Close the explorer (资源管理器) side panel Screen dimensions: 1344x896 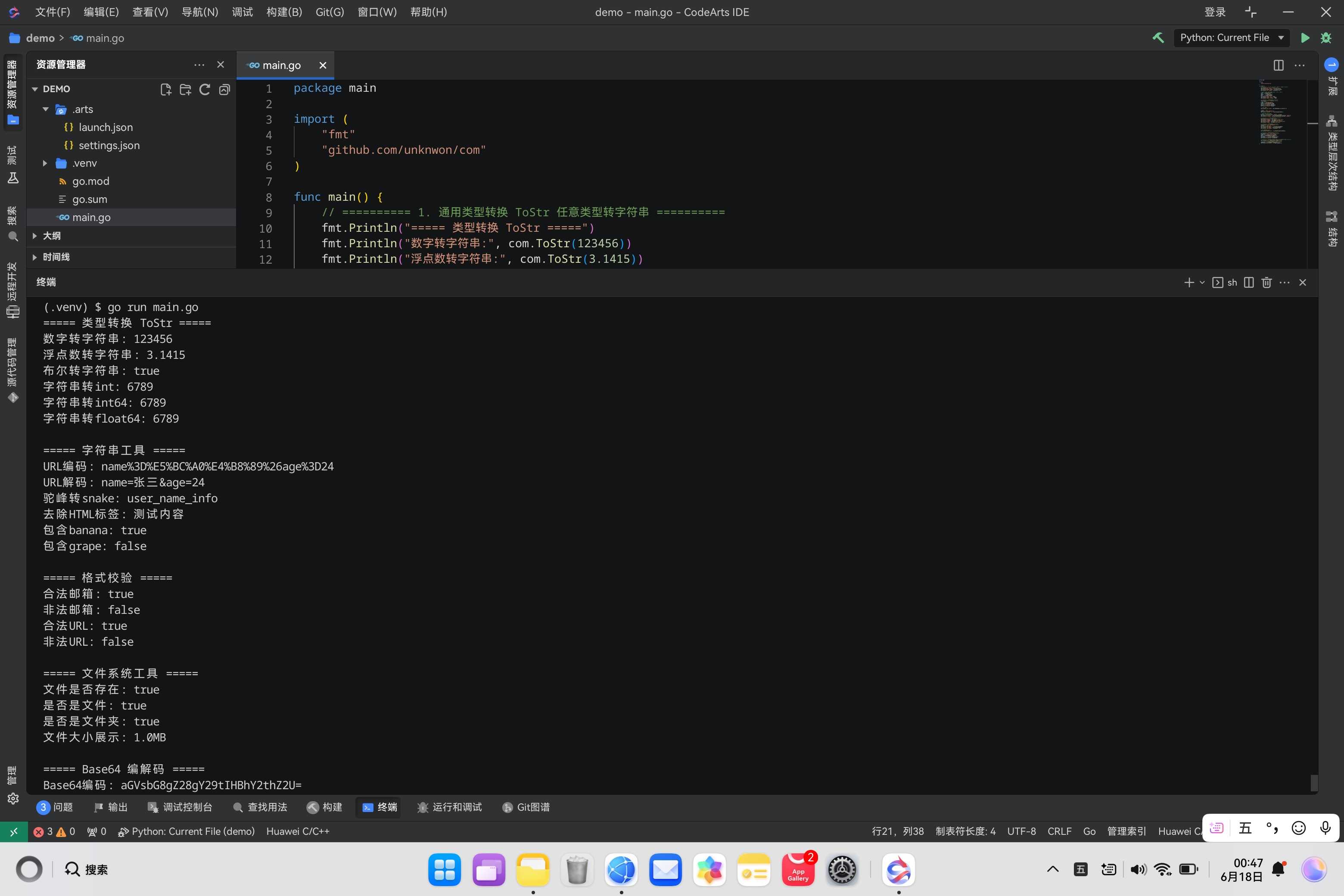tap(221, 65)
